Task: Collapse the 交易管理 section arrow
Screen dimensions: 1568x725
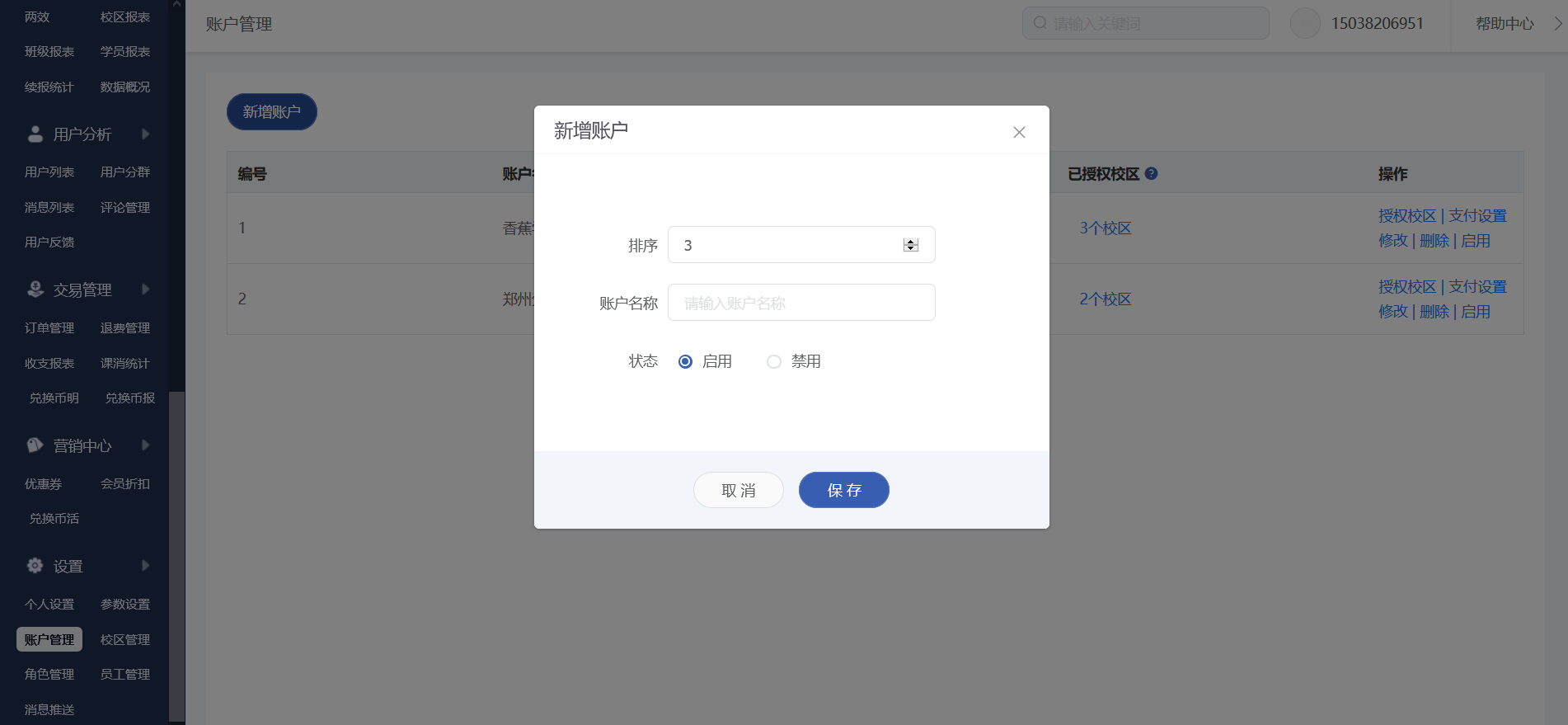Action: coord(145,290)
